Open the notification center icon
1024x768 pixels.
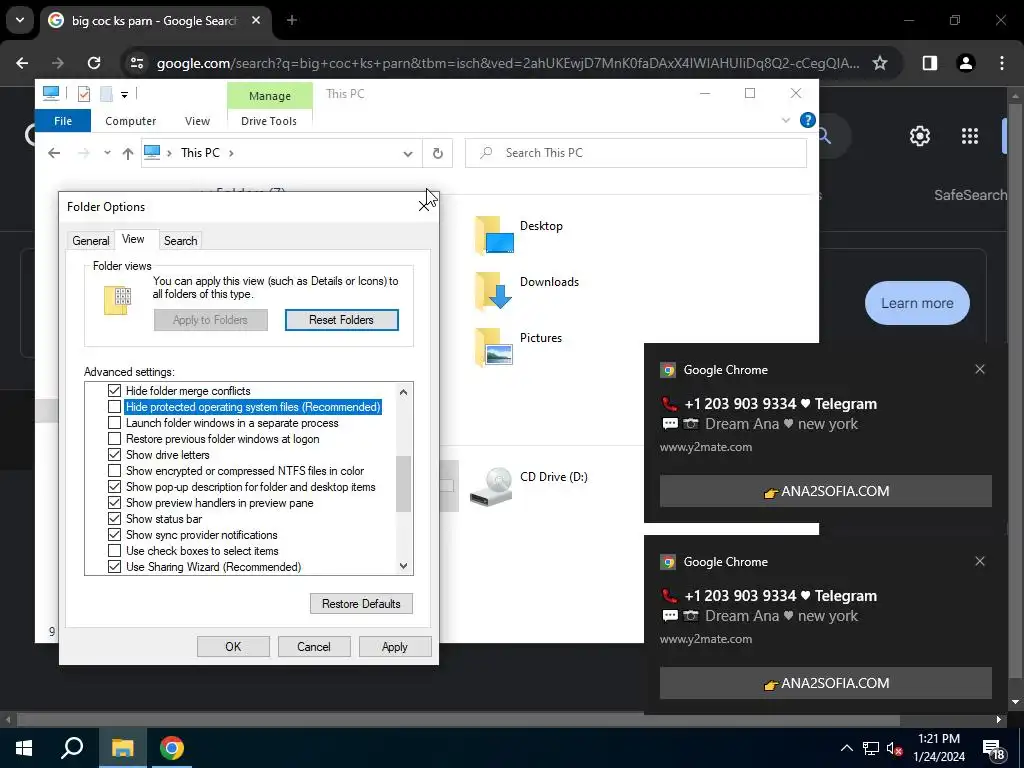point(994,749)
